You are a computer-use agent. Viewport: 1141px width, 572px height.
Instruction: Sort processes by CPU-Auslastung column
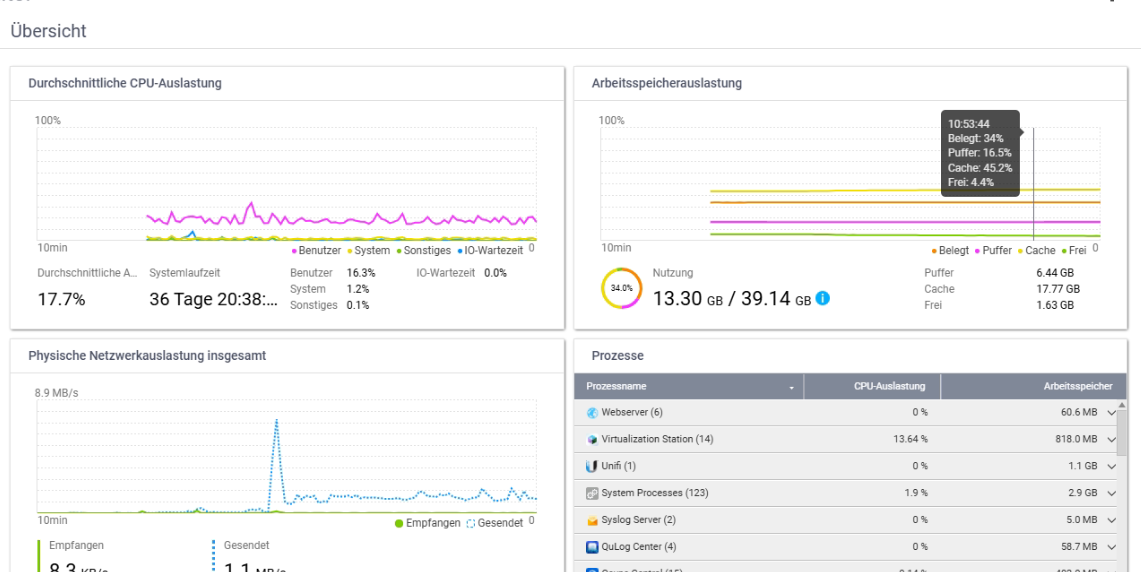pos(872,386)
